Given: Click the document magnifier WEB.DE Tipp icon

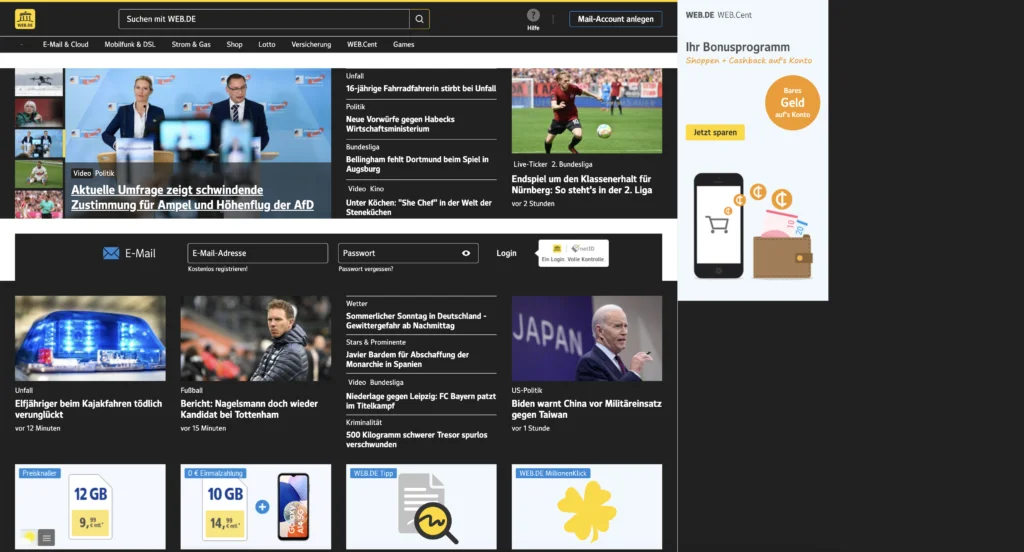Looking at the screenshot, I should [426, 509].
